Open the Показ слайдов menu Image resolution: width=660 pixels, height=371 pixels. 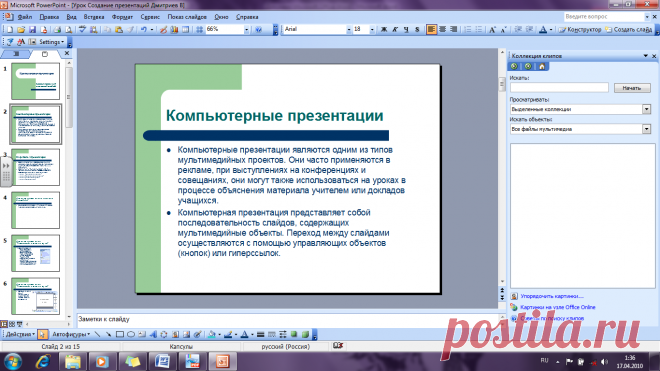[187, 17]
